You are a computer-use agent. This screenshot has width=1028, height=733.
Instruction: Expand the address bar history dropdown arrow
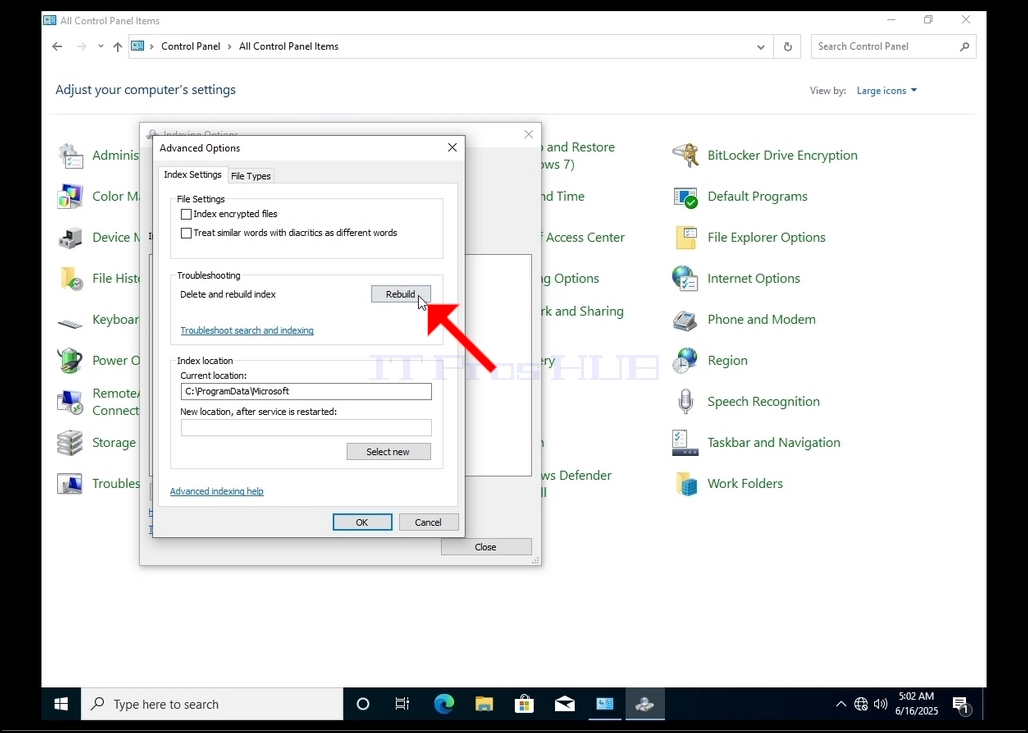761,47
